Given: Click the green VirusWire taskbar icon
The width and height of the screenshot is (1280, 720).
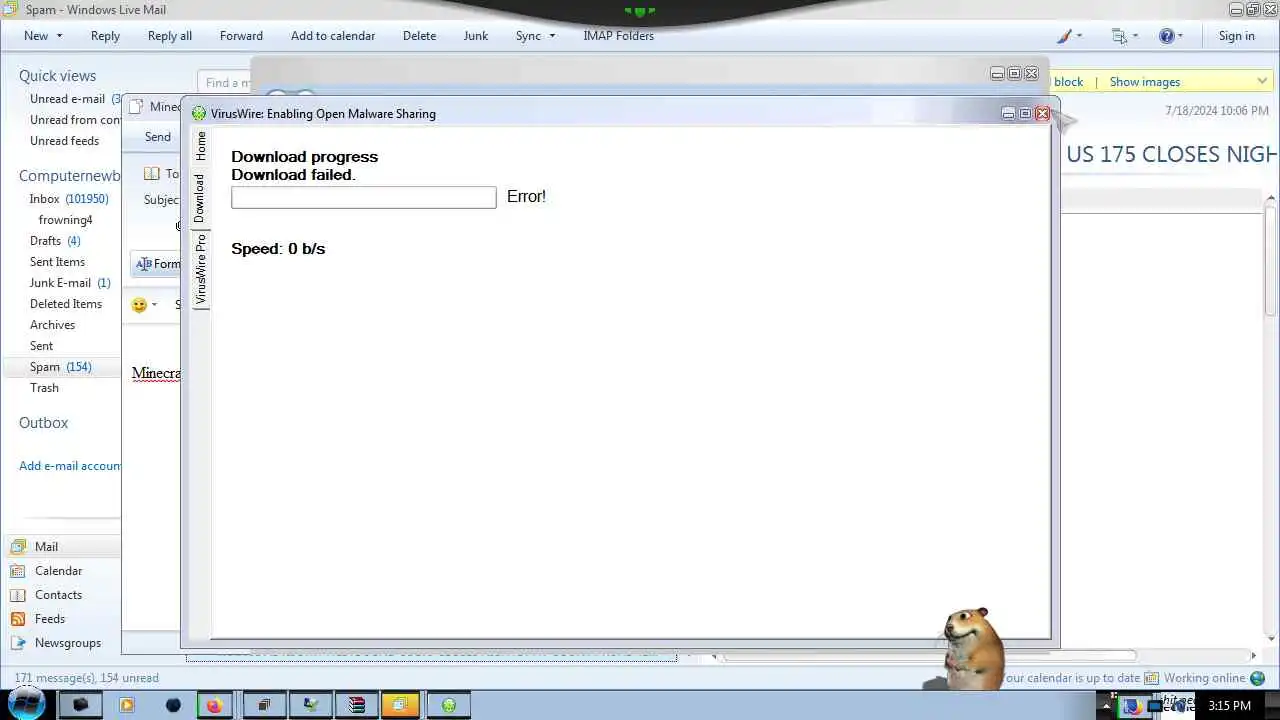Looking at the screenshot, I should point(448,705).
